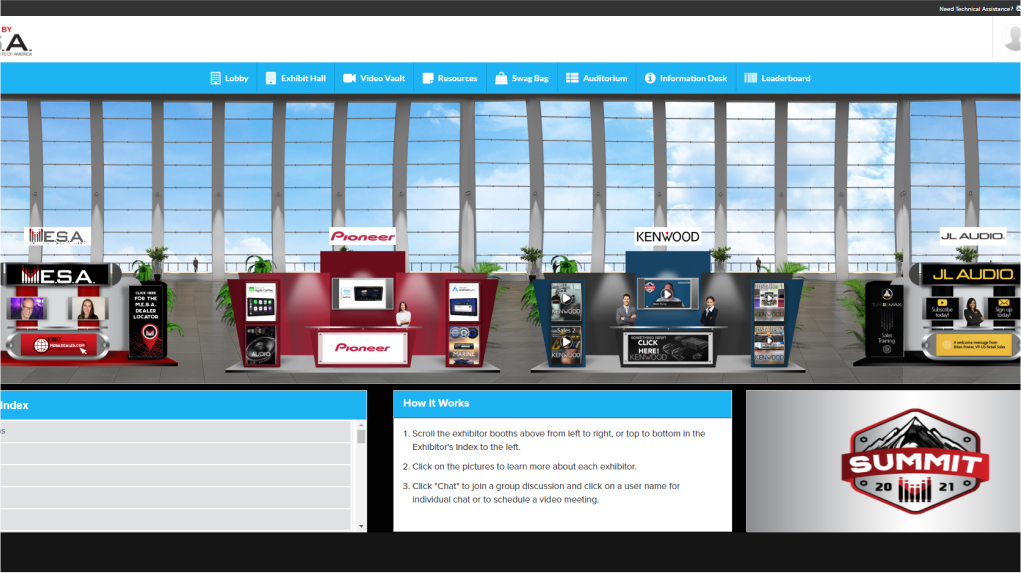Image resolution: width=1021 pixels, height=573 pixels.
Task: Click the Exhibitor Index scrollbar thumb
Action: [x=361, y=436]
